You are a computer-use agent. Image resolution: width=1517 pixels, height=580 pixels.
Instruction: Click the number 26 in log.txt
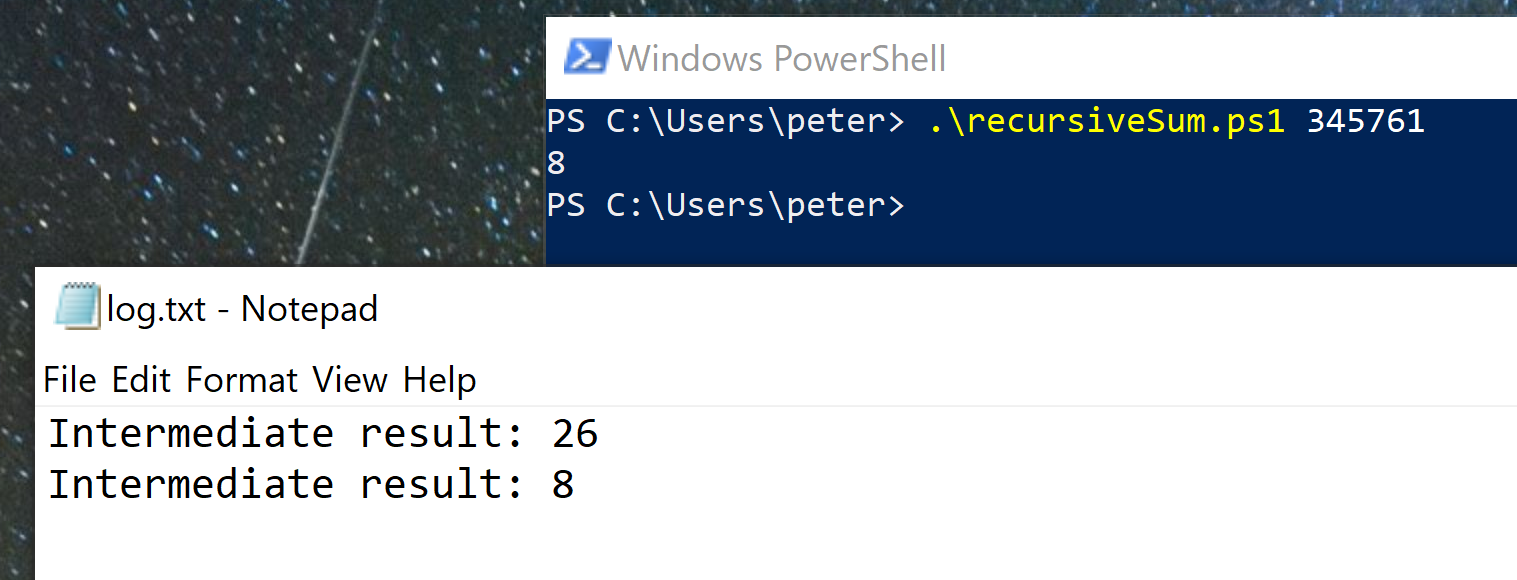pos(574,434)
